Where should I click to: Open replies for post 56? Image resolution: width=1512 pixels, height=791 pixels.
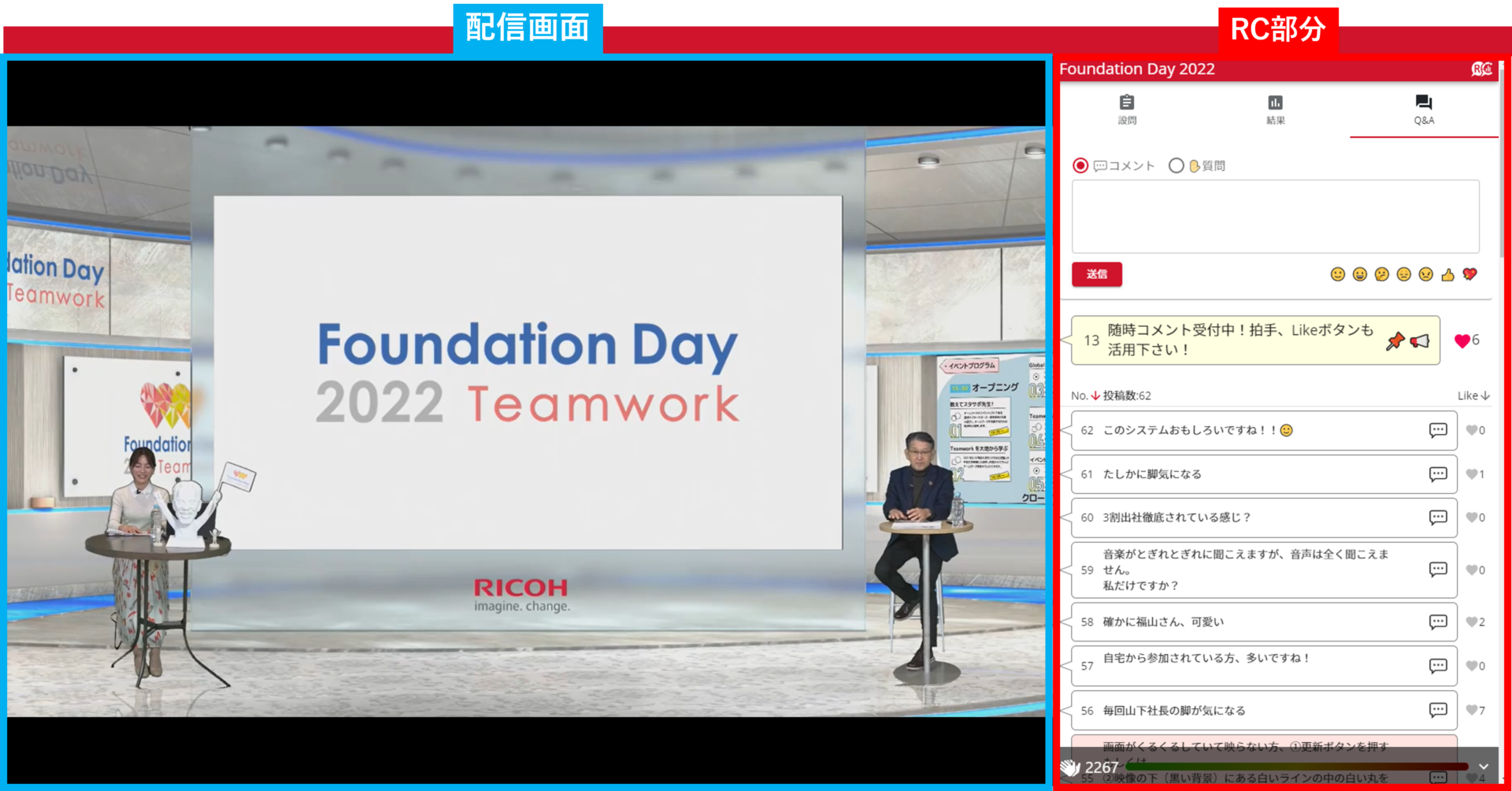(x=1438, y=711)
